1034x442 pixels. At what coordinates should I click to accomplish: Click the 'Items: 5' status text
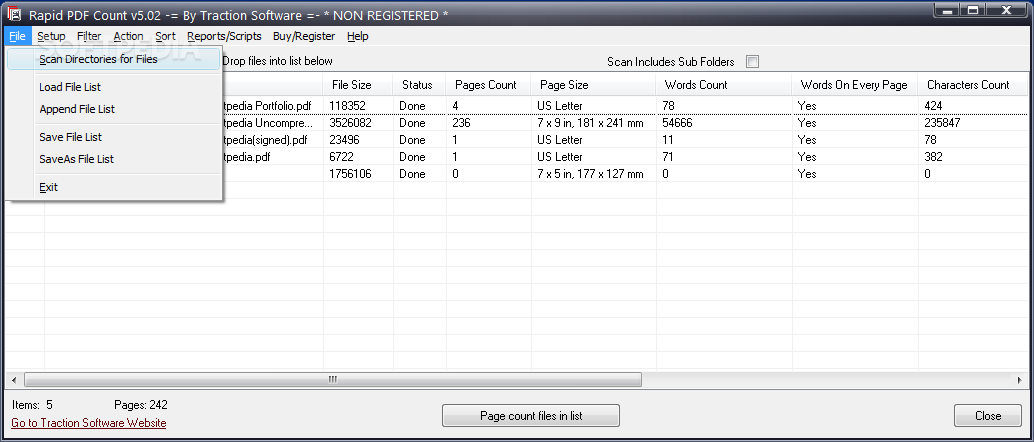tap(32, 405)
